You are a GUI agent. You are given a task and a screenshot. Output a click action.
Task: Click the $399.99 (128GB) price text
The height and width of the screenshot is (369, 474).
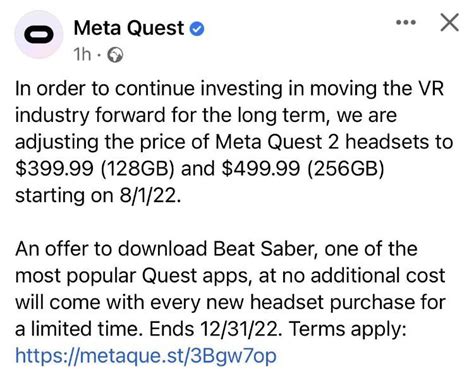[95, 168]
